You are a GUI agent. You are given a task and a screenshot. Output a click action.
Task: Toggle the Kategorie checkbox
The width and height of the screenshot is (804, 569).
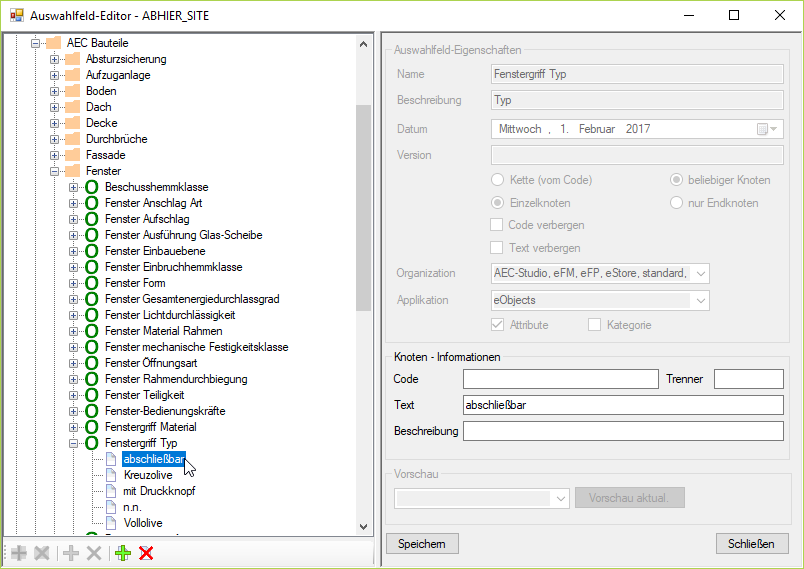594,325
